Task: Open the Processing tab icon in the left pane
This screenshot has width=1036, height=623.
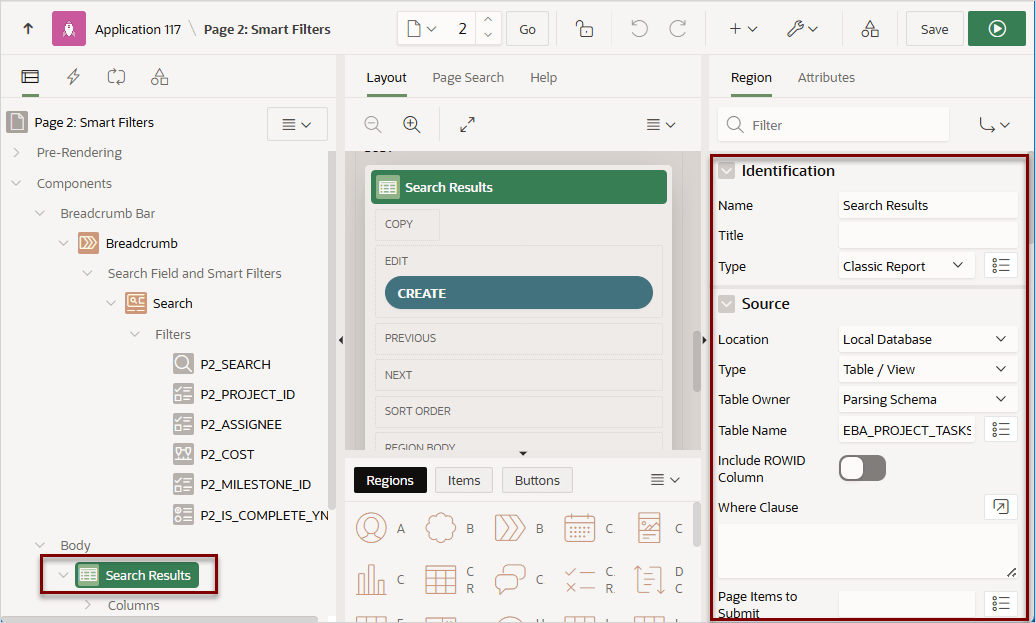Action: pos(116,77)
